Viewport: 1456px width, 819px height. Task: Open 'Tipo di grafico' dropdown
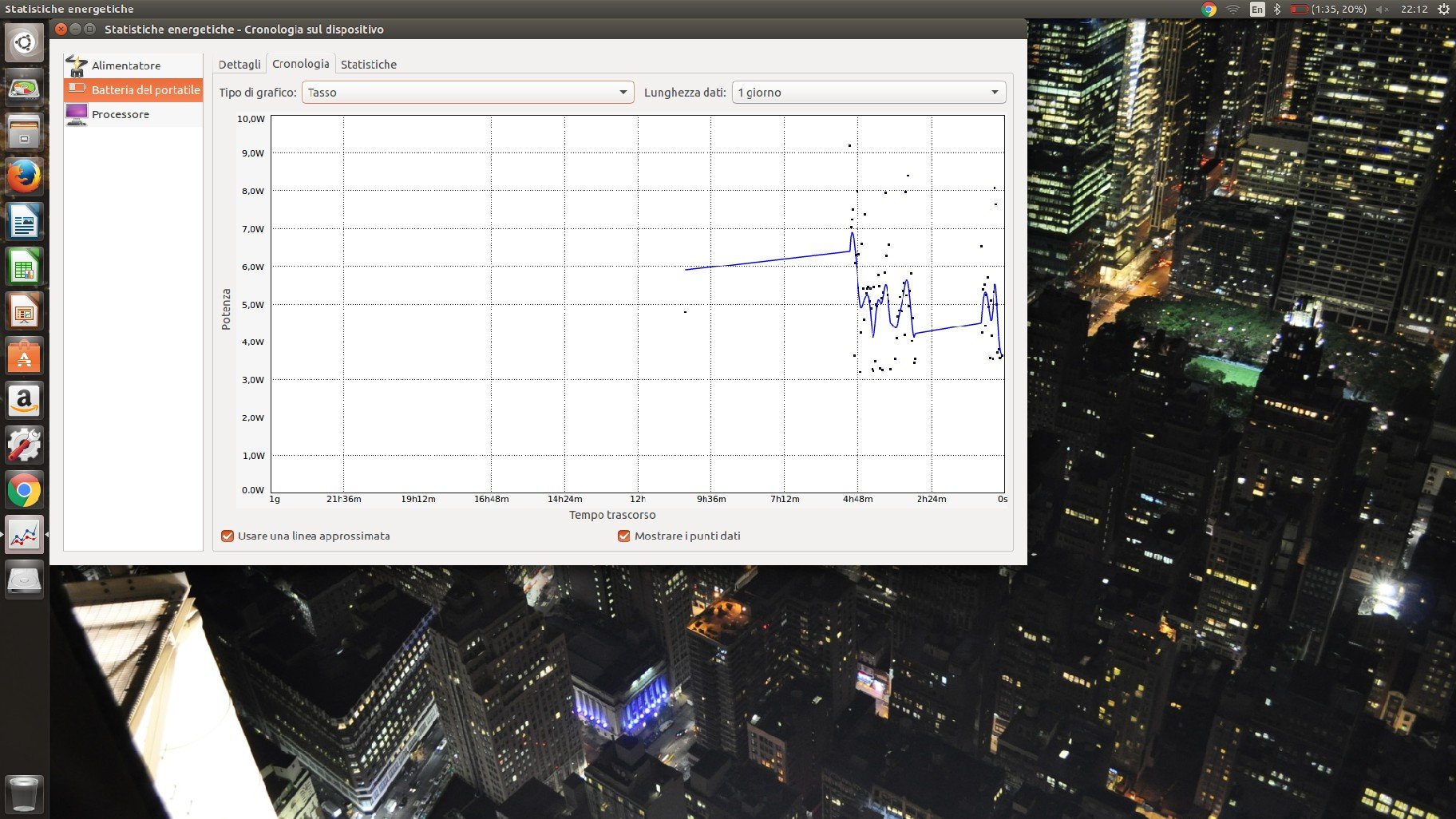468,93
